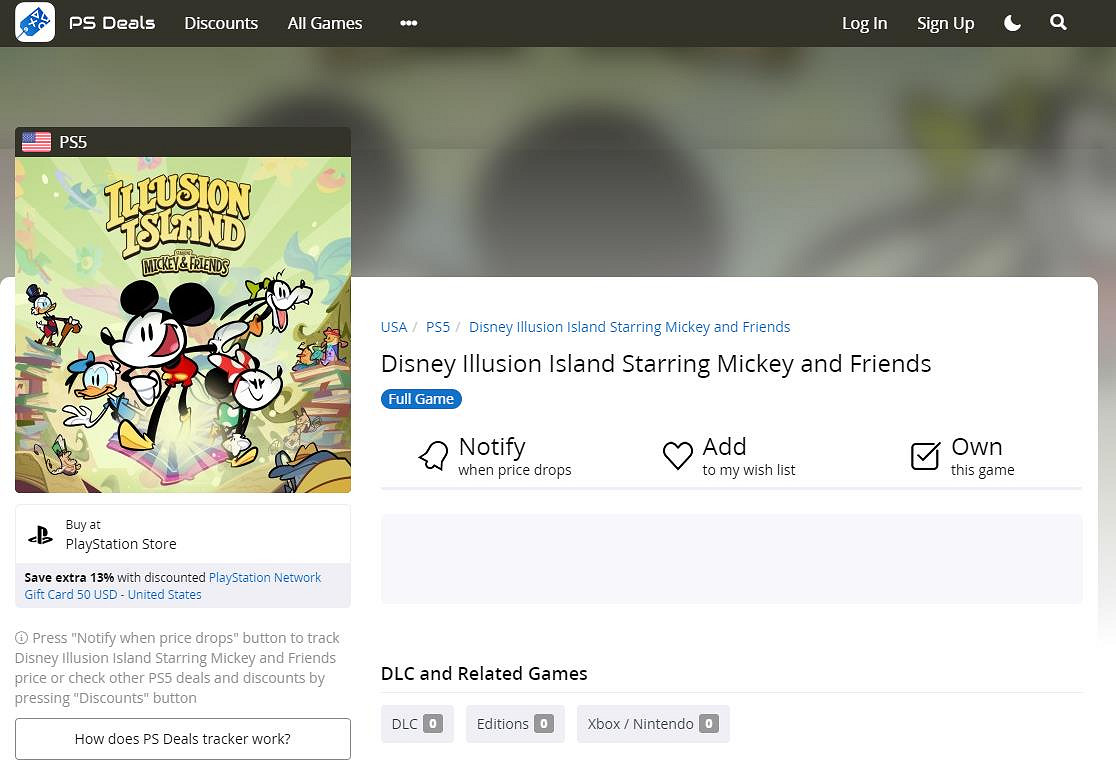Click the Log In link
1116x771 pixels.
[x=864, y=23]
